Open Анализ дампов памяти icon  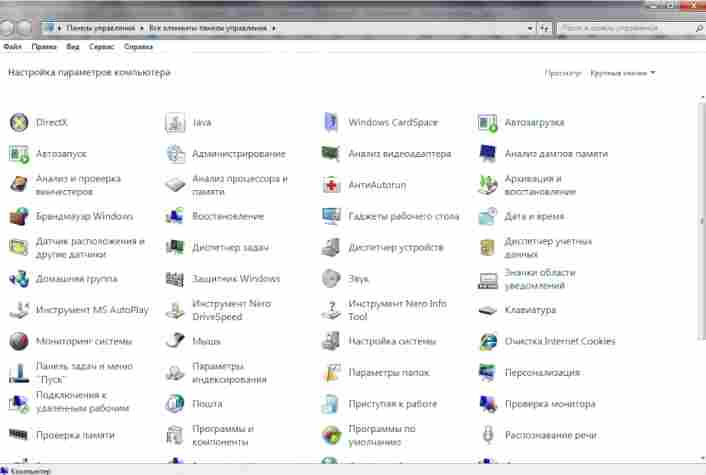(x=488, y=154)
